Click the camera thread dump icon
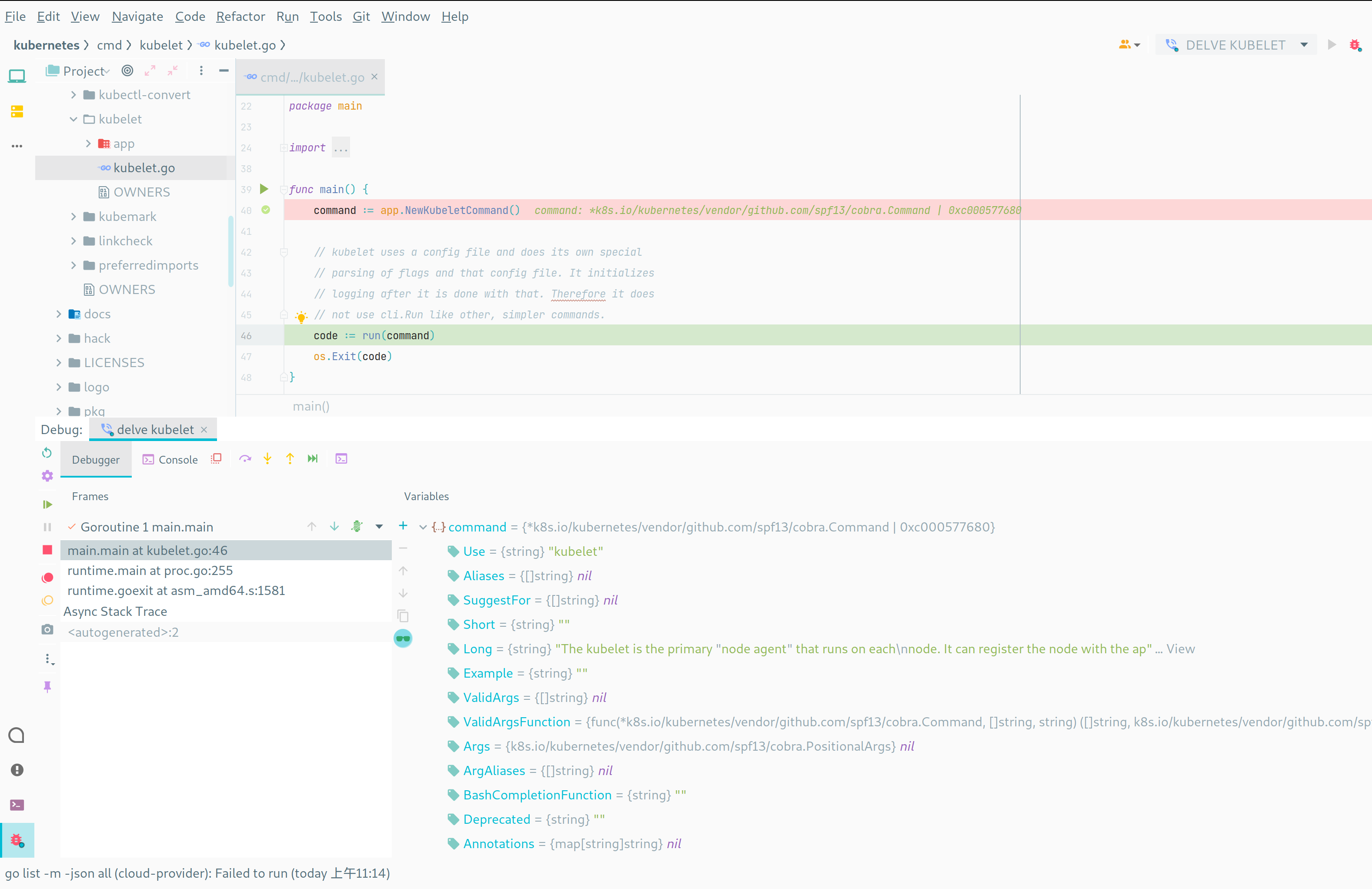The image size is (1372, 889). click(47, 629)
